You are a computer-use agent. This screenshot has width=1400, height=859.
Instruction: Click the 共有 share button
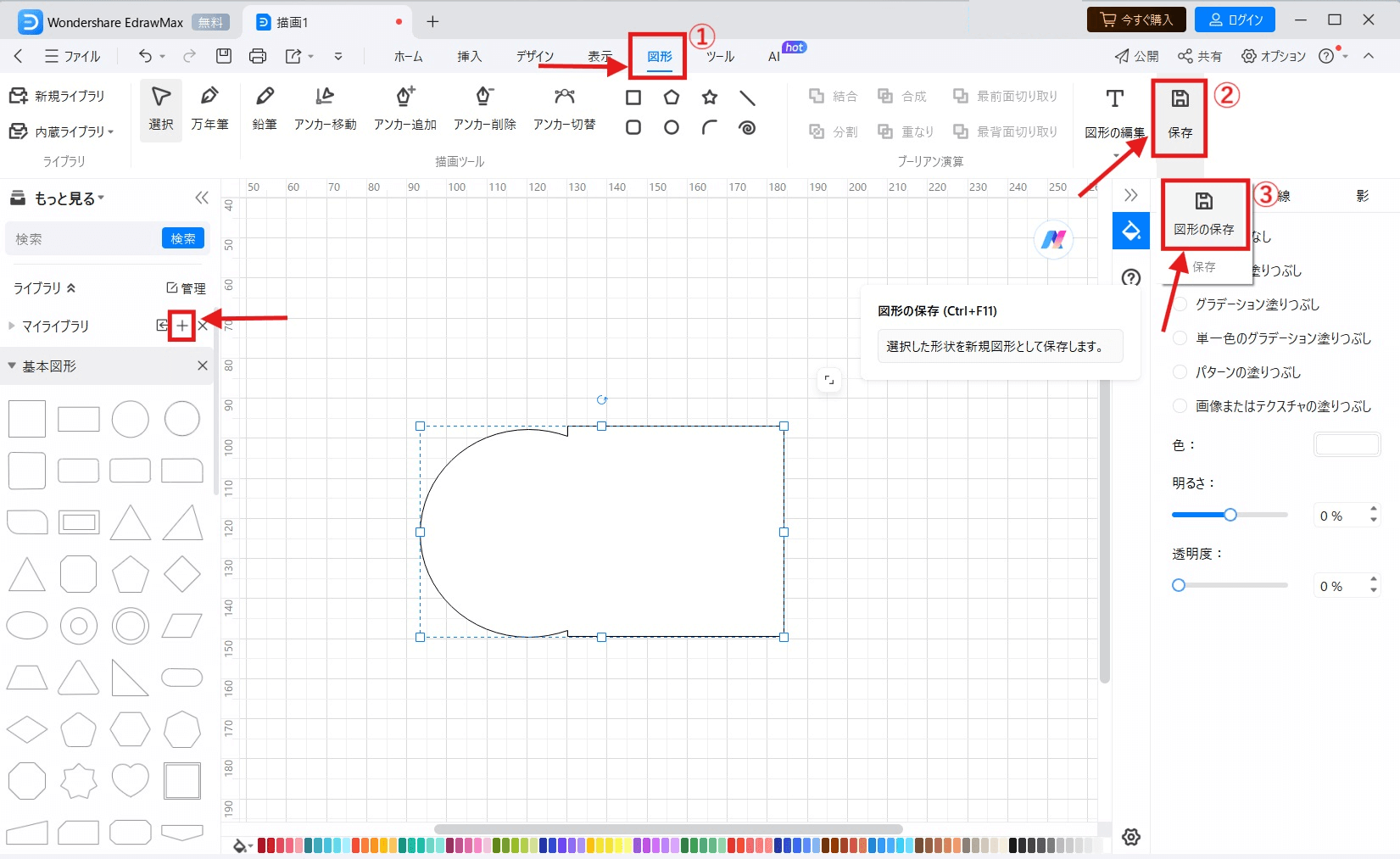(1200, 56)
